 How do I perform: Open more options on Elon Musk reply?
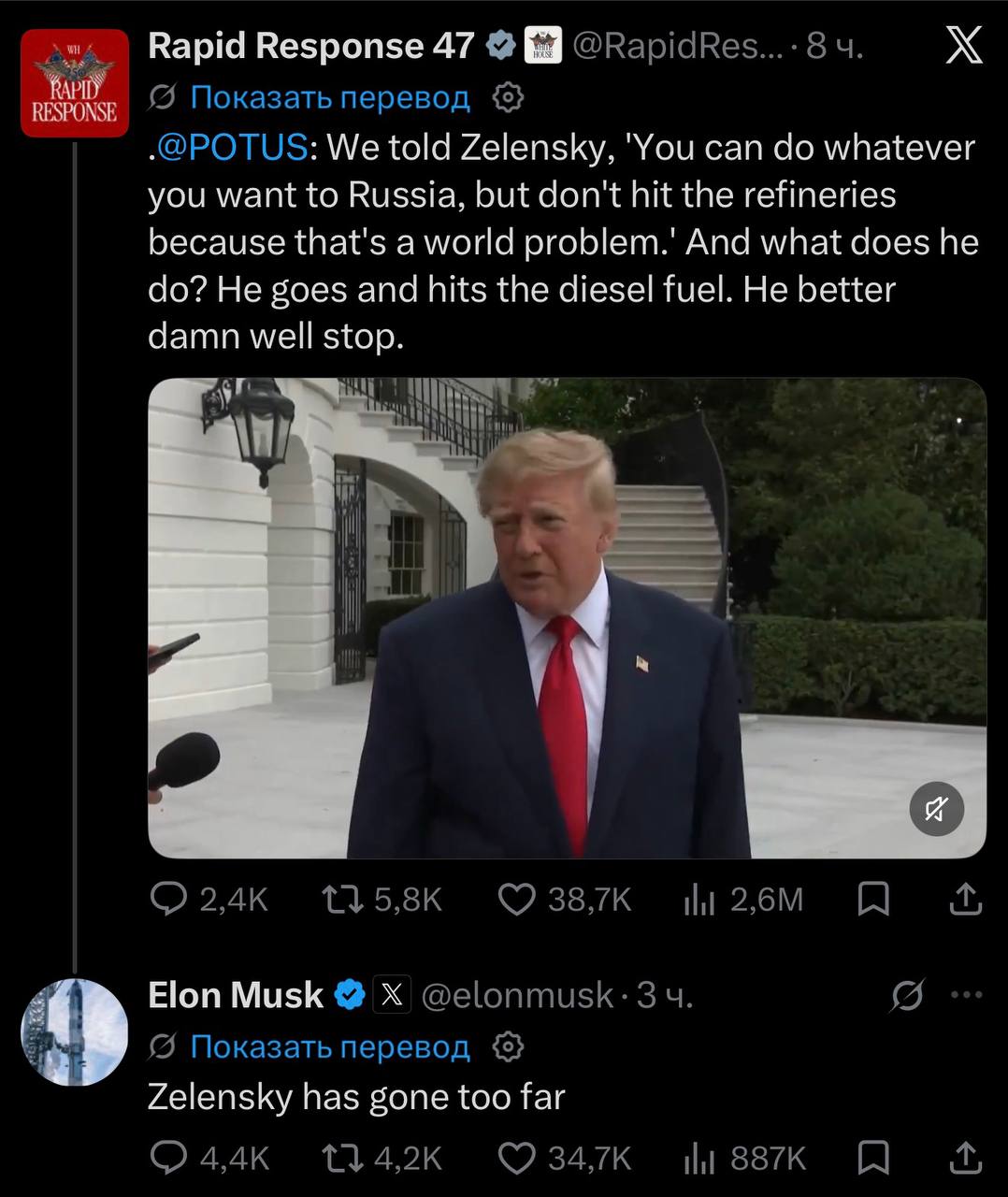(x=966, y=994)
